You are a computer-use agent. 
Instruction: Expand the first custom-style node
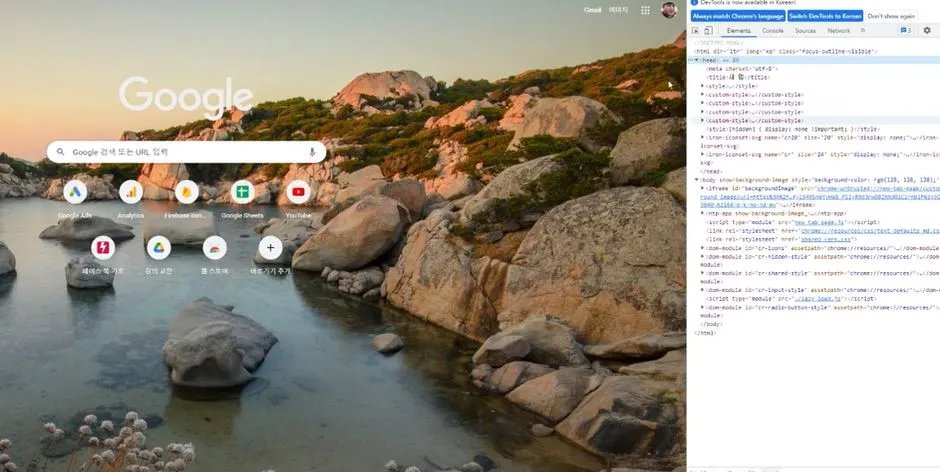tap(703, 95)
